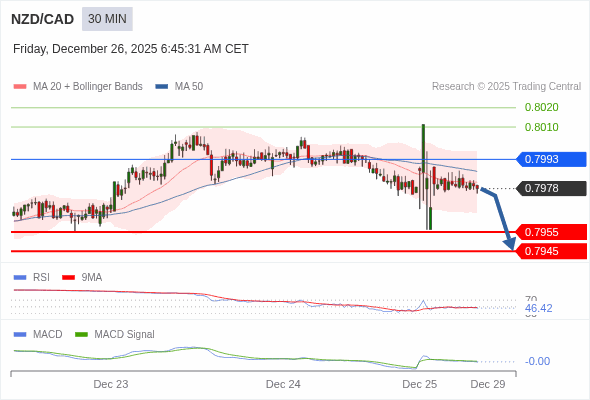Click the red 0.7955 support price tag
The image size is (590, 400).
551,232
